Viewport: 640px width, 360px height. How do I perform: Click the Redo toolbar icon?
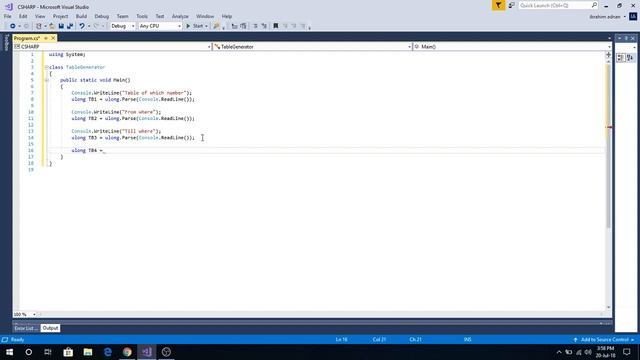click(x=96, y=26)
